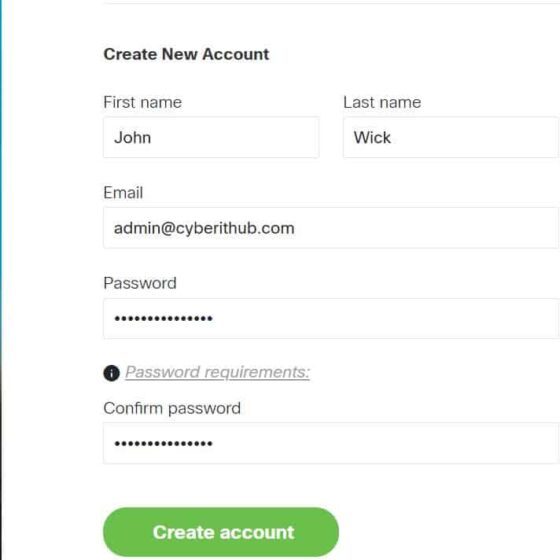Click the divider line above the heading
This screenshot has height=560, width=560.
tap(331, 2)
